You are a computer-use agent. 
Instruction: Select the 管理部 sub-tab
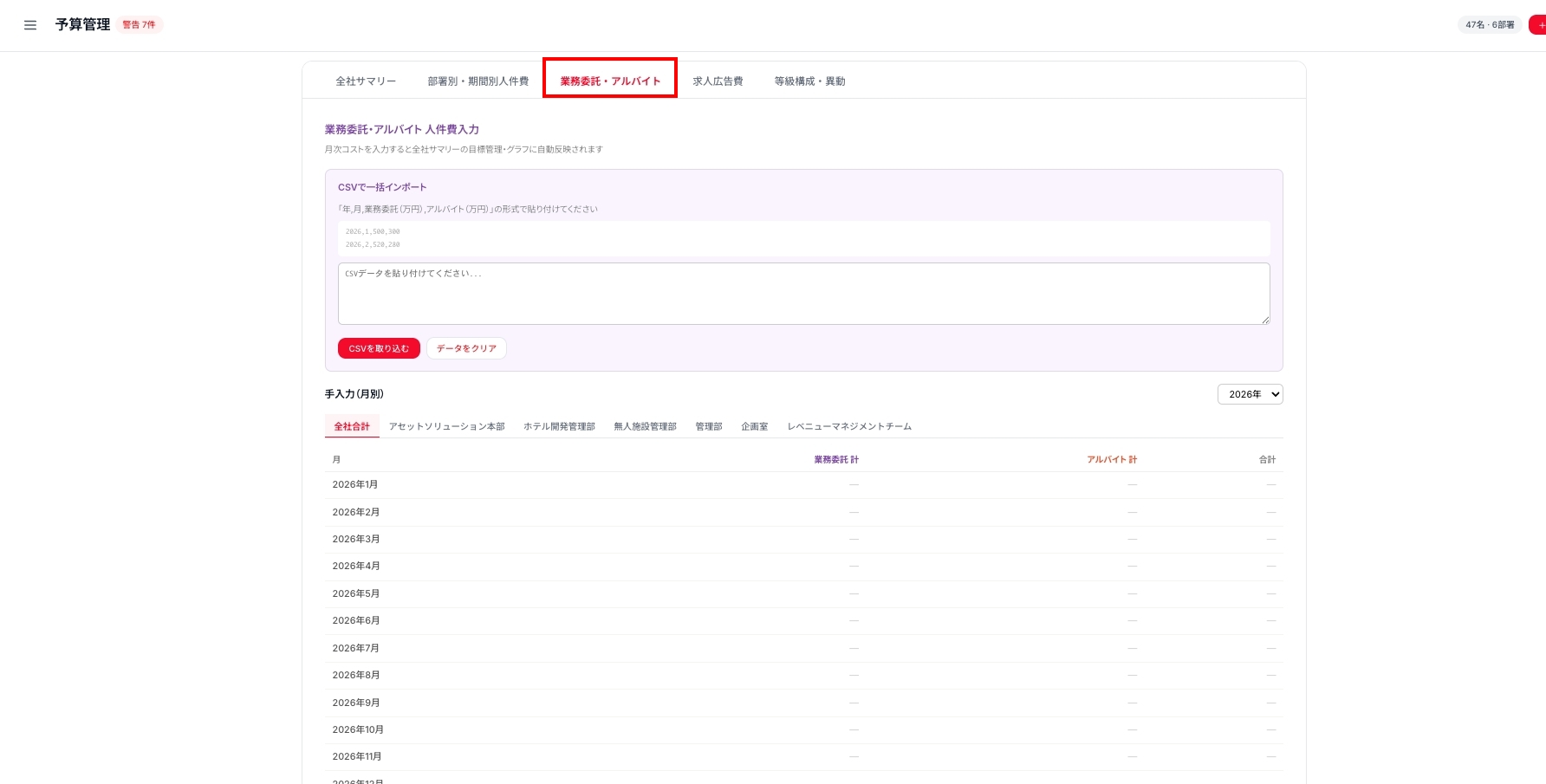tap(708, 426)
